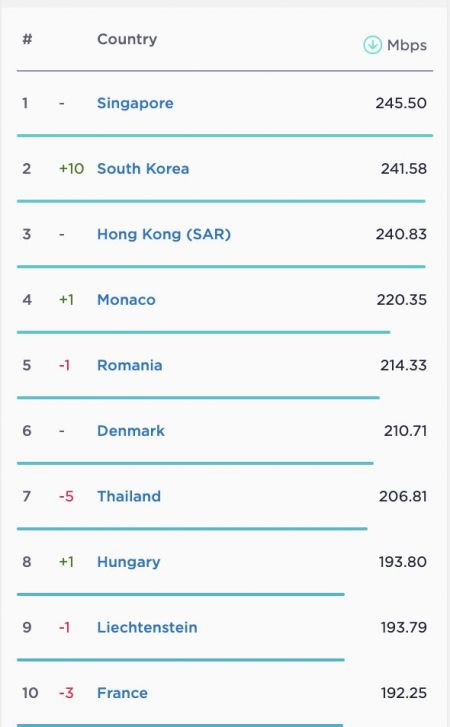Select Thailand in the ranking list
Image resolution: width=450 pixels, height=727 pixels.
(129, 496)
